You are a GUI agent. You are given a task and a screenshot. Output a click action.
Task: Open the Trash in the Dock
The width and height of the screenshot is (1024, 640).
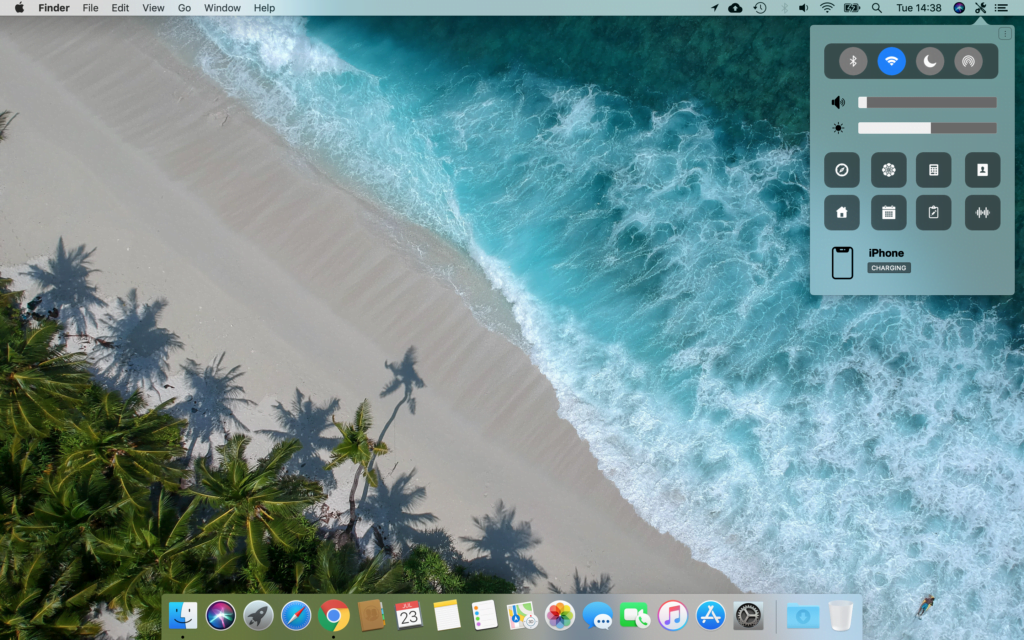pos(841,615)
